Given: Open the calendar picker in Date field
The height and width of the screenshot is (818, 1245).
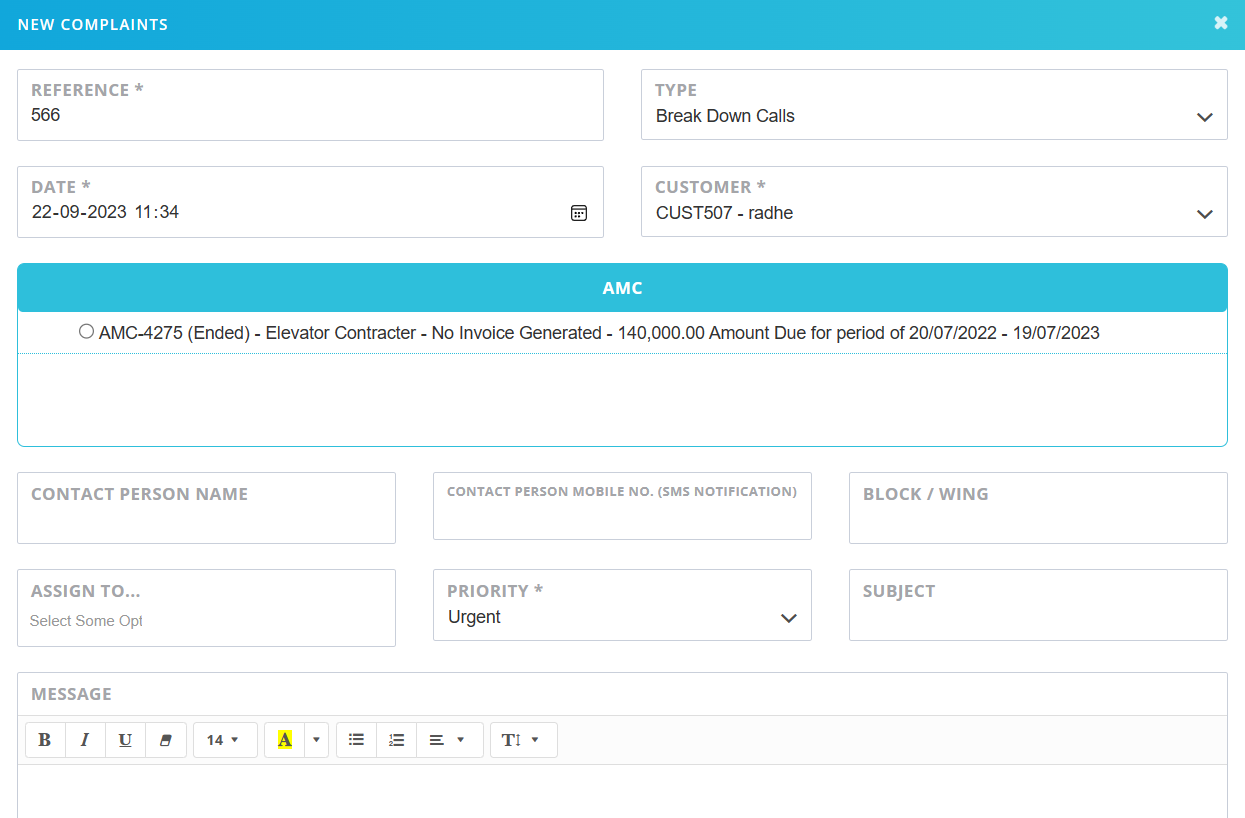Looking at the screenshot, I should tap(579, 213).
